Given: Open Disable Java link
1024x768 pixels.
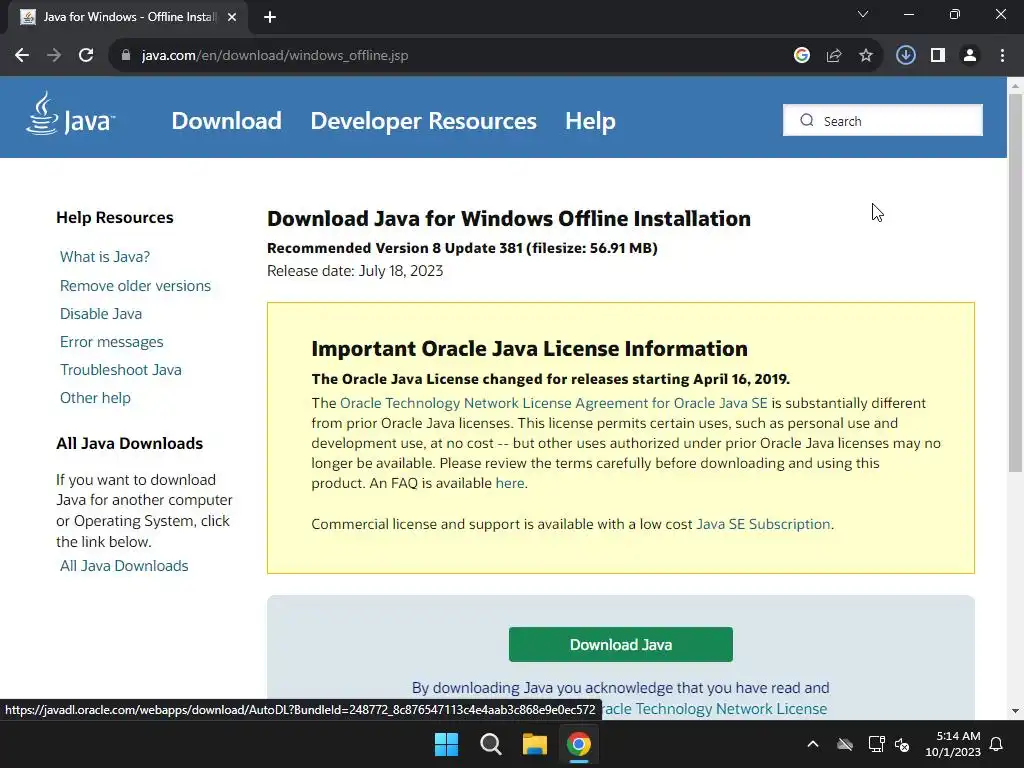Looking at the screenshot, I should tap(101, 313).
